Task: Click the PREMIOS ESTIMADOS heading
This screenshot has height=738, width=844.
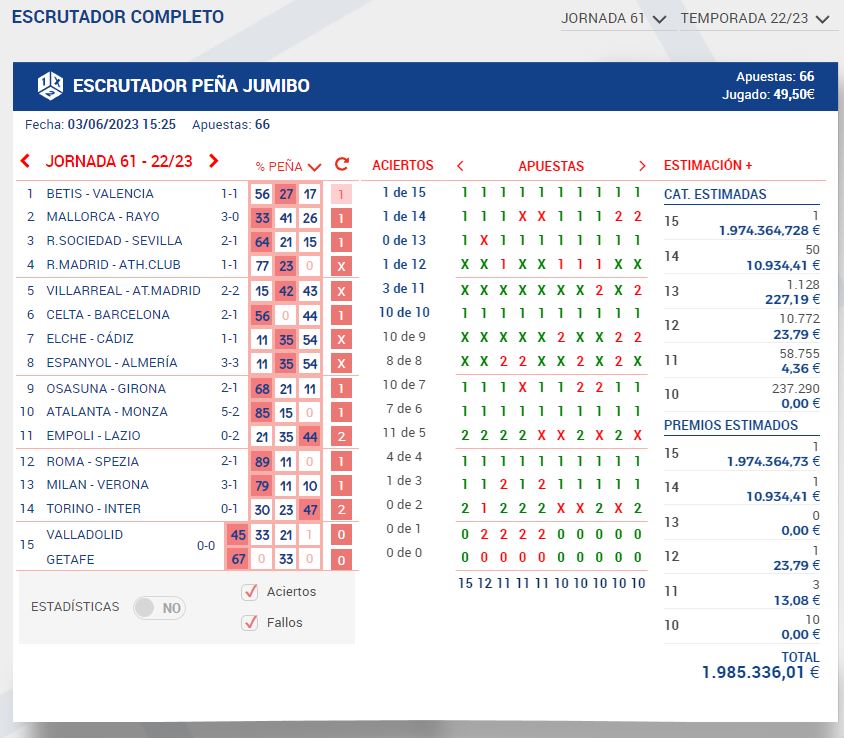Action: tap(730, 425)
